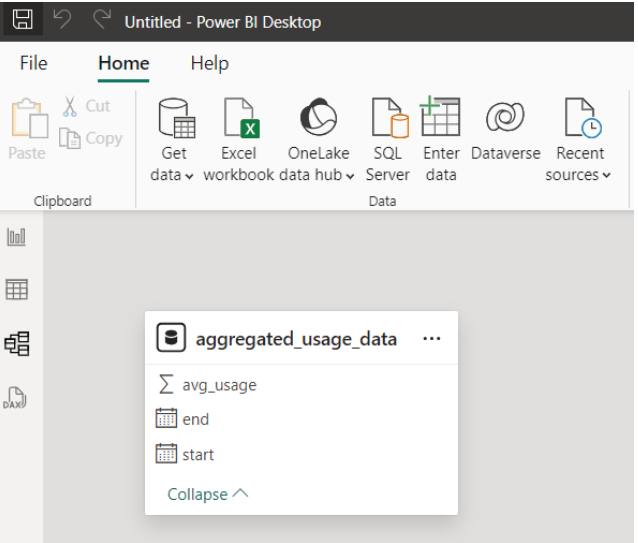Viewport: 638px width, 543px height.
Task: Click the aggregated_usage_data database icon
Action: [x=171, y=338]
